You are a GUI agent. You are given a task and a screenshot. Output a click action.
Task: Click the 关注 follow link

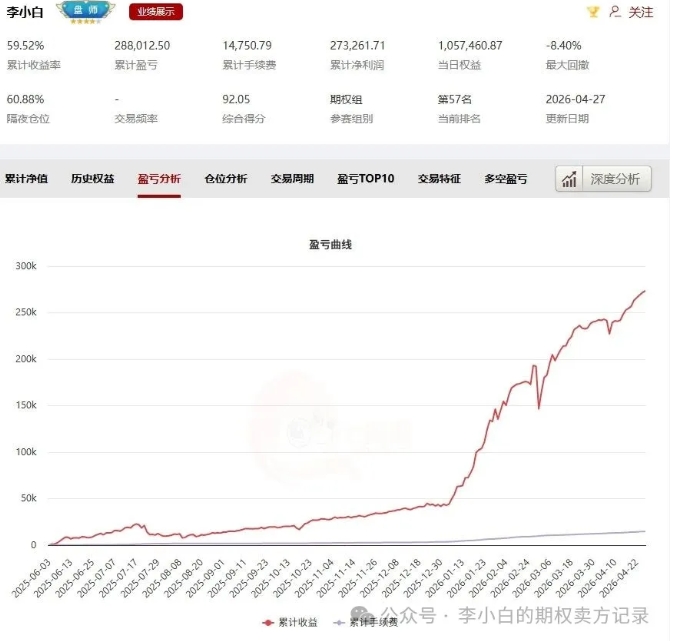(x=641, y=12)
